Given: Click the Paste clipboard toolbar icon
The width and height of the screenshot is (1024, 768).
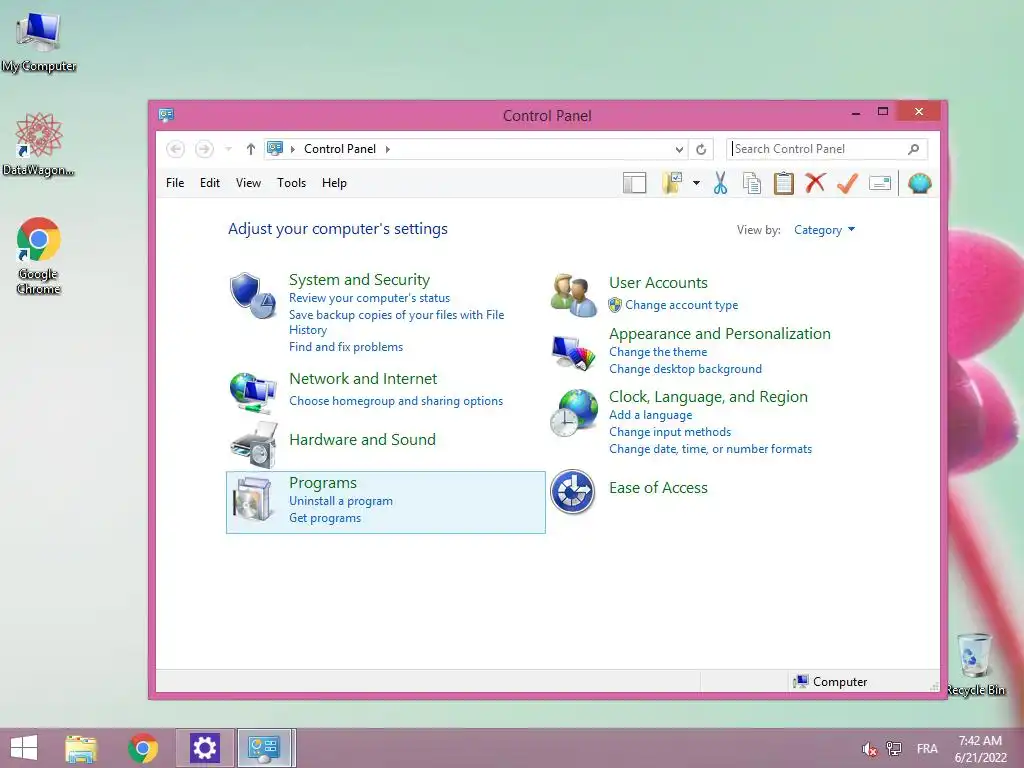Looking at the screenshot, I should pyautogui.click(x=784, y=184).
